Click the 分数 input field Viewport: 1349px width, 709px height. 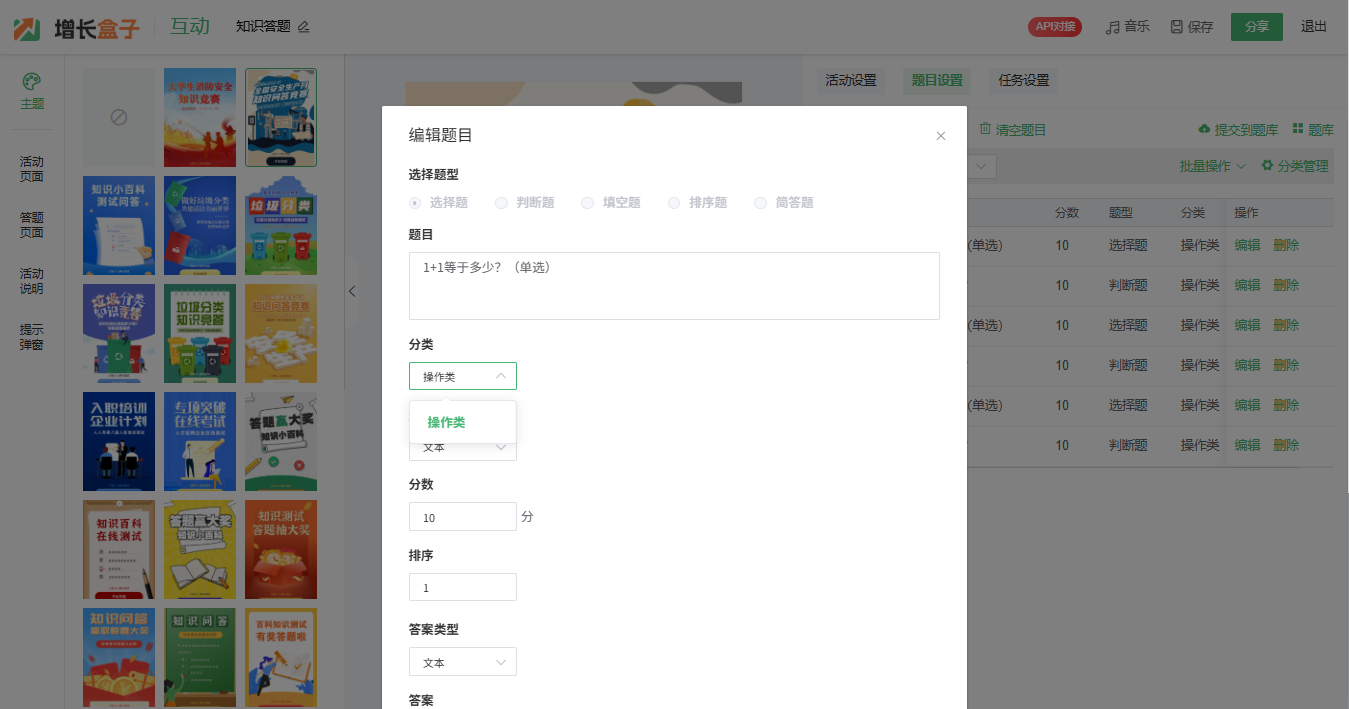click(x=462, y=517)
